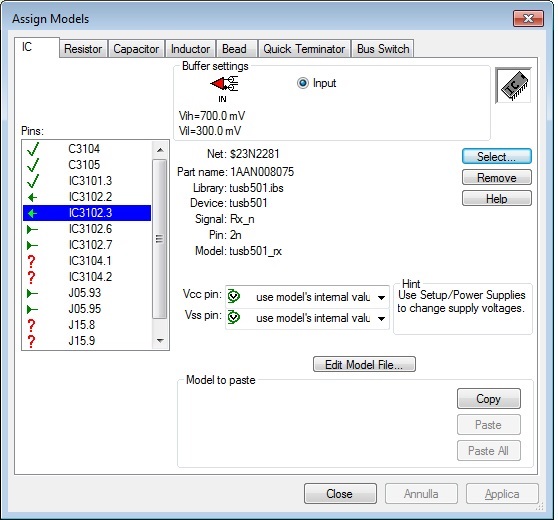The image size is (558, 520).
Task: Copy the current model
Action: 489,399
